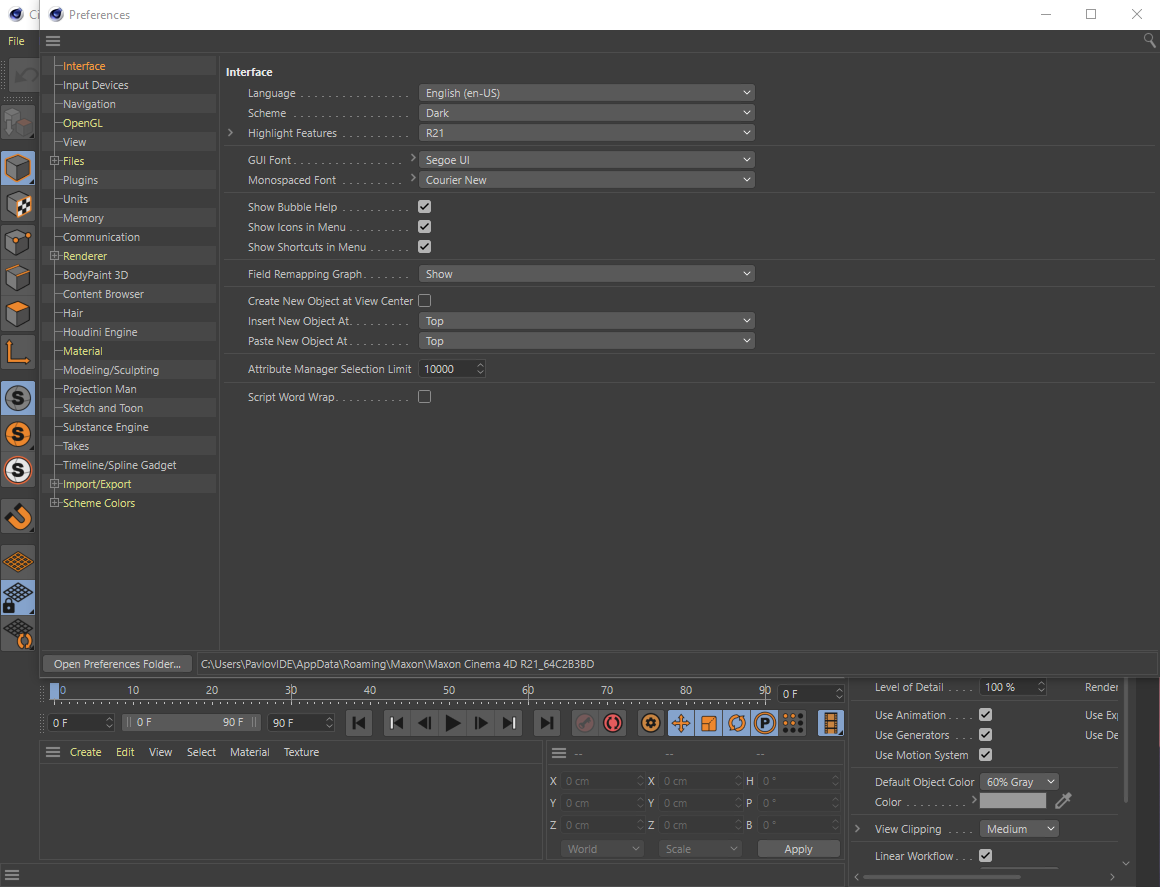The width and height of the screenshot is (1160, 887).
Task: Step to previous frame
Action: [x=425, y=723]
